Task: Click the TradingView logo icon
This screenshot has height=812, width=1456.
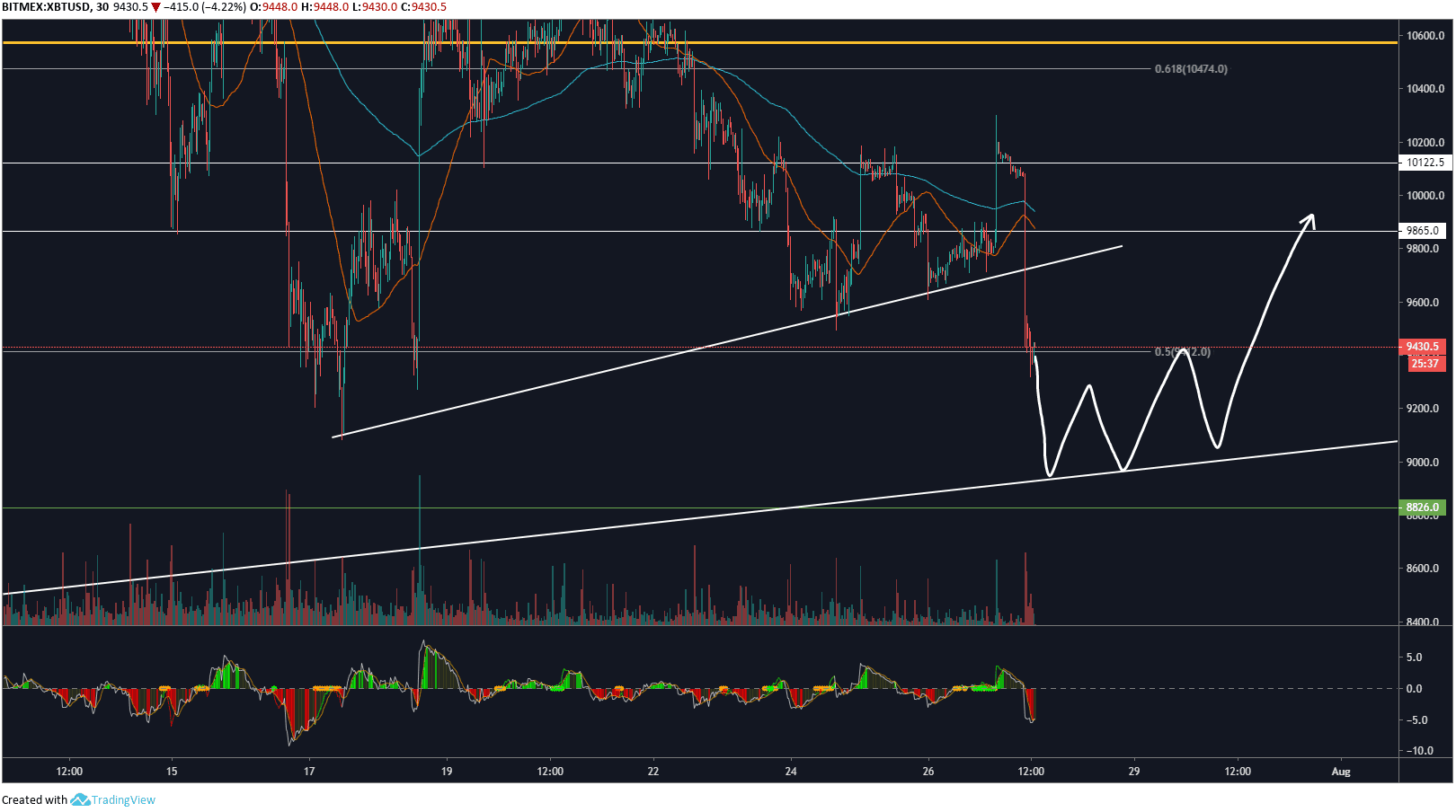Action: click(x=80, y=799)
